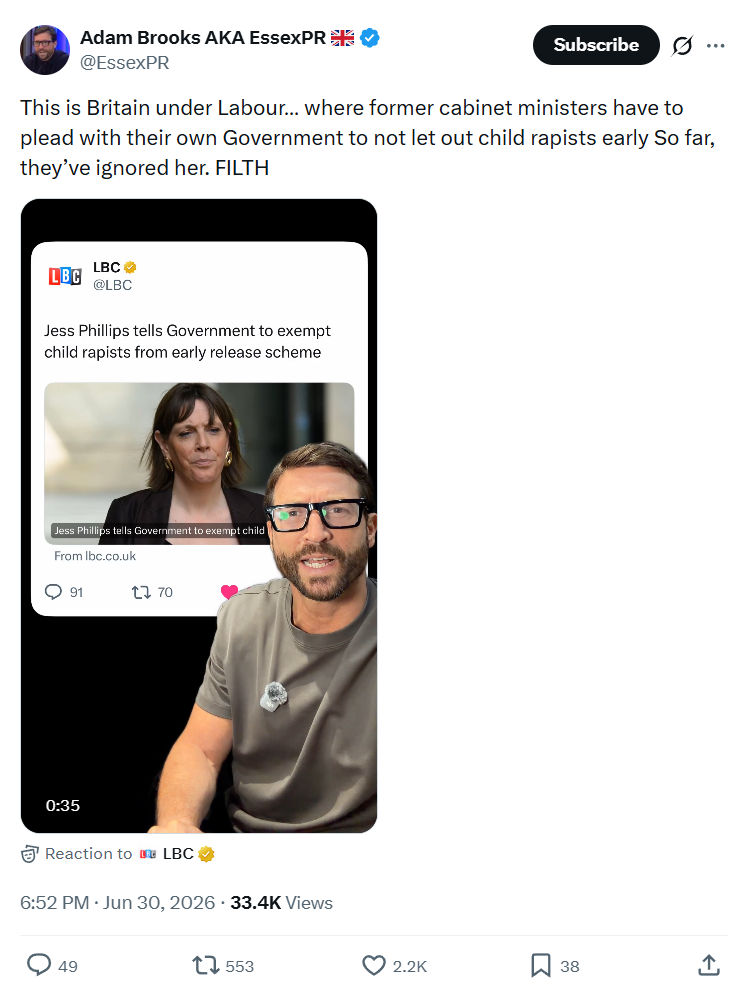The width and height of the screenshot is (739, 991).
Task: Click the reaction masks icon
Action: click(30, 854)
